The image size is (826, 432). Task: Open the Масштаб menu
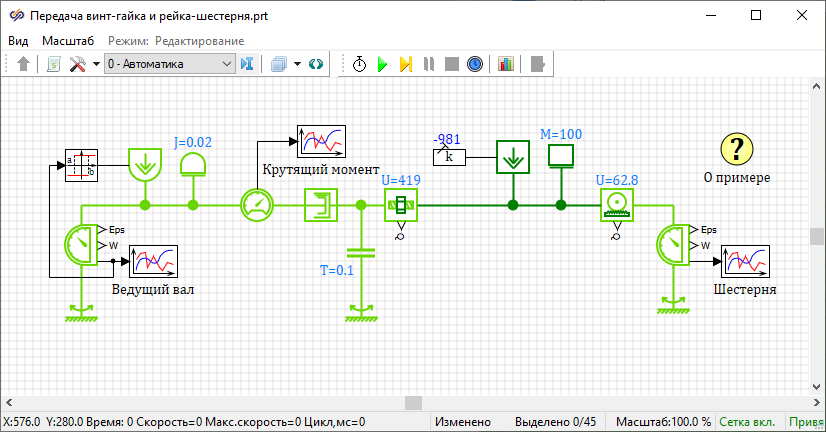[x=68, y=41]
